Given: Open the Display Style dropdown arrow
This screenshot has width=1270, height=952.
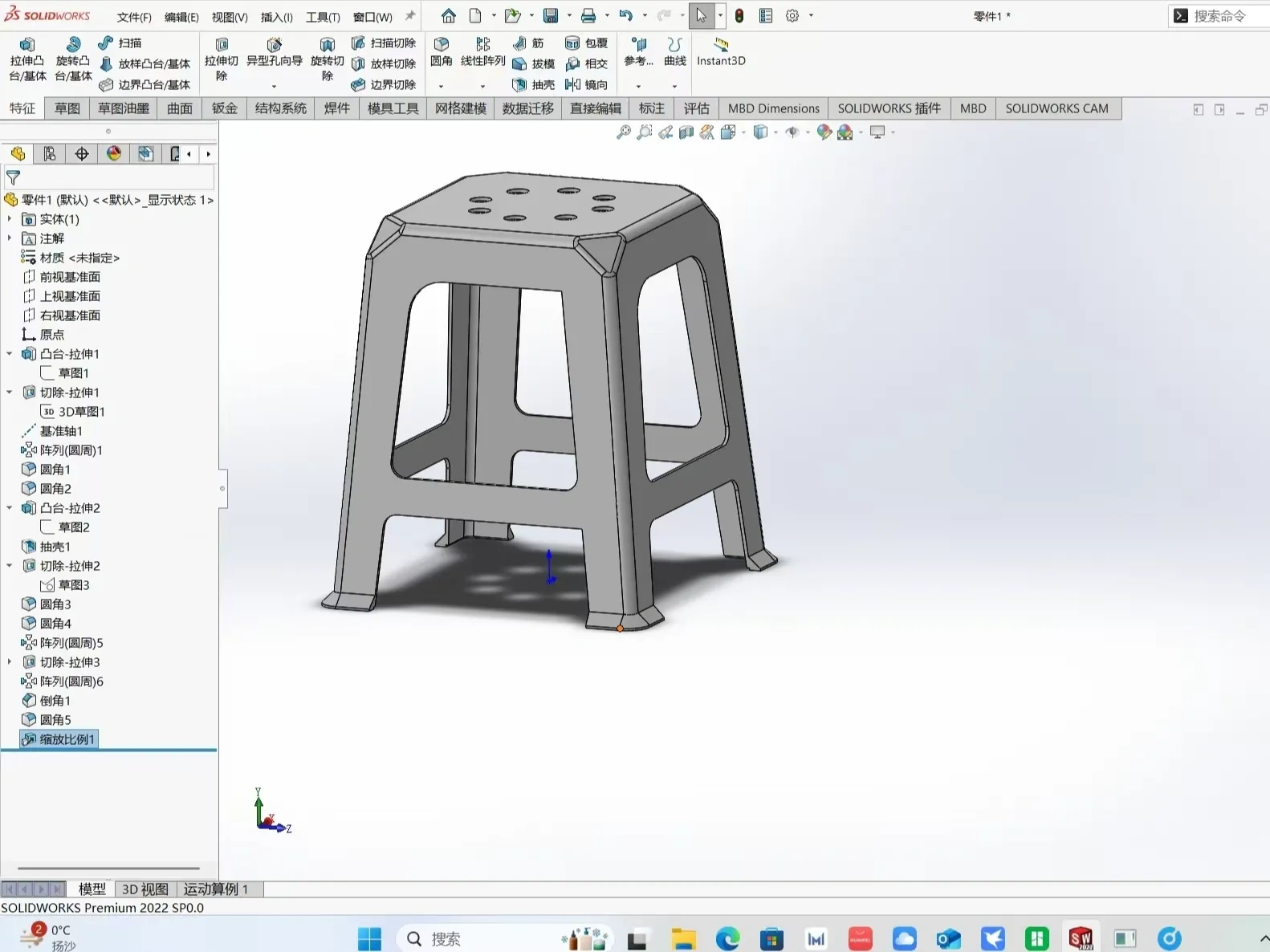Looking at the screenshot, I should pos(775,132).
